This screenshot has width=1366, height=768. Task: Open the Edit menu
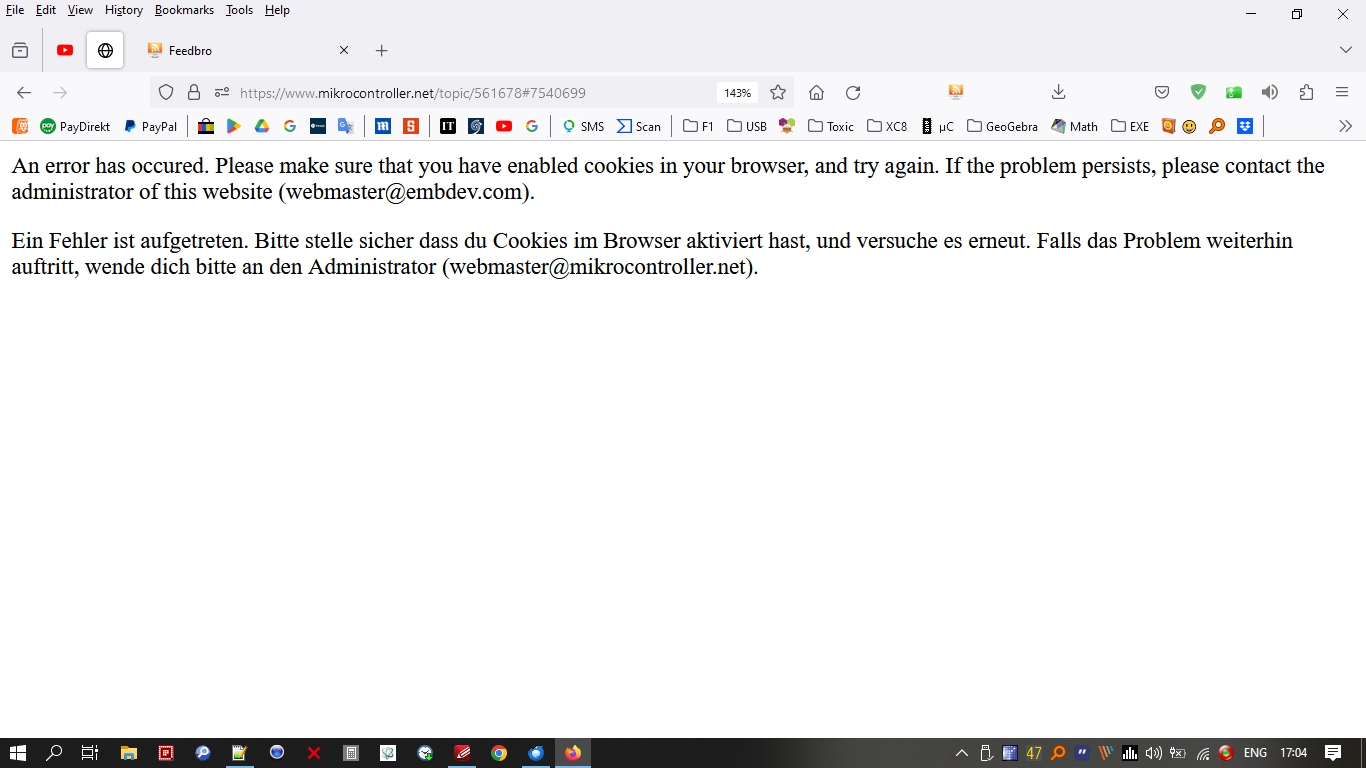click(45, 10)
